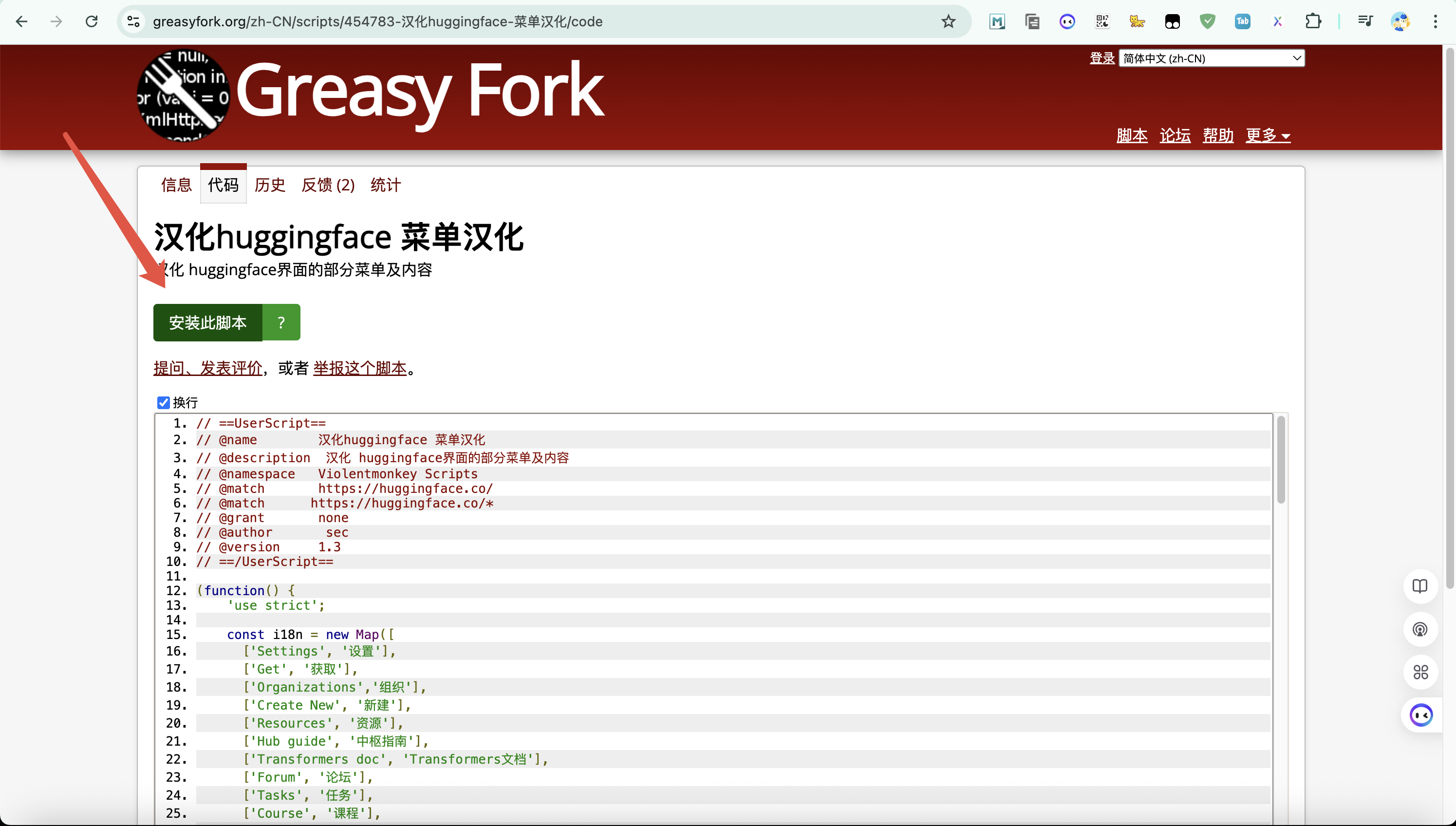Click the ['Organizations','组织'] code line

[x=335, y=687]
